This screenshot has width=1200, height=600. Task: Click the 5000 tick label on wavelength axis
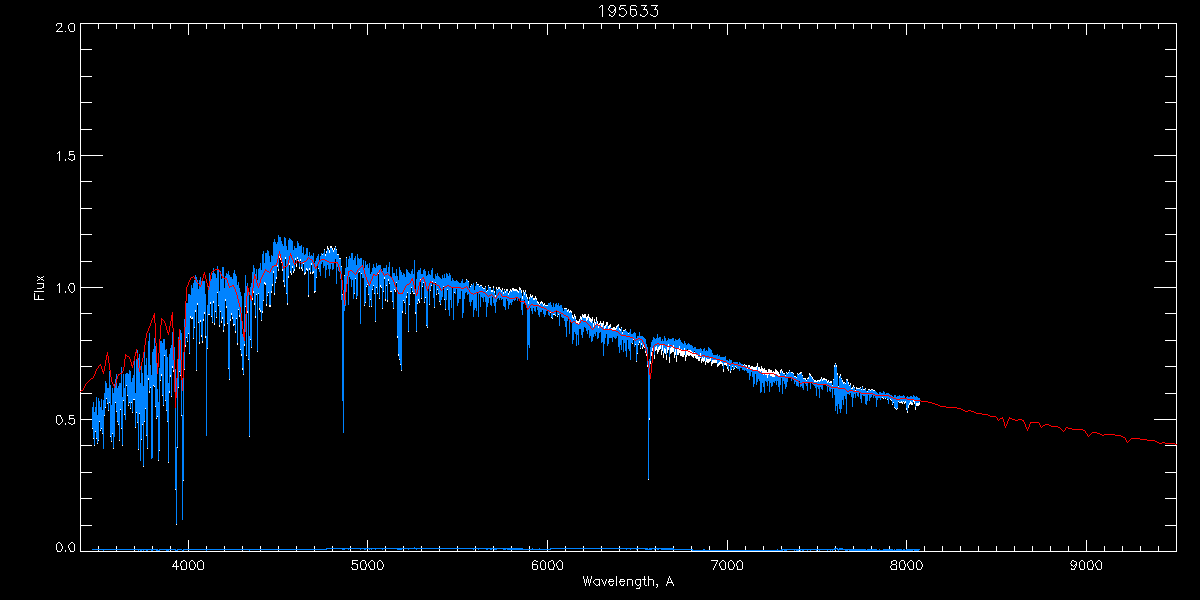click(x=368, y=566)
